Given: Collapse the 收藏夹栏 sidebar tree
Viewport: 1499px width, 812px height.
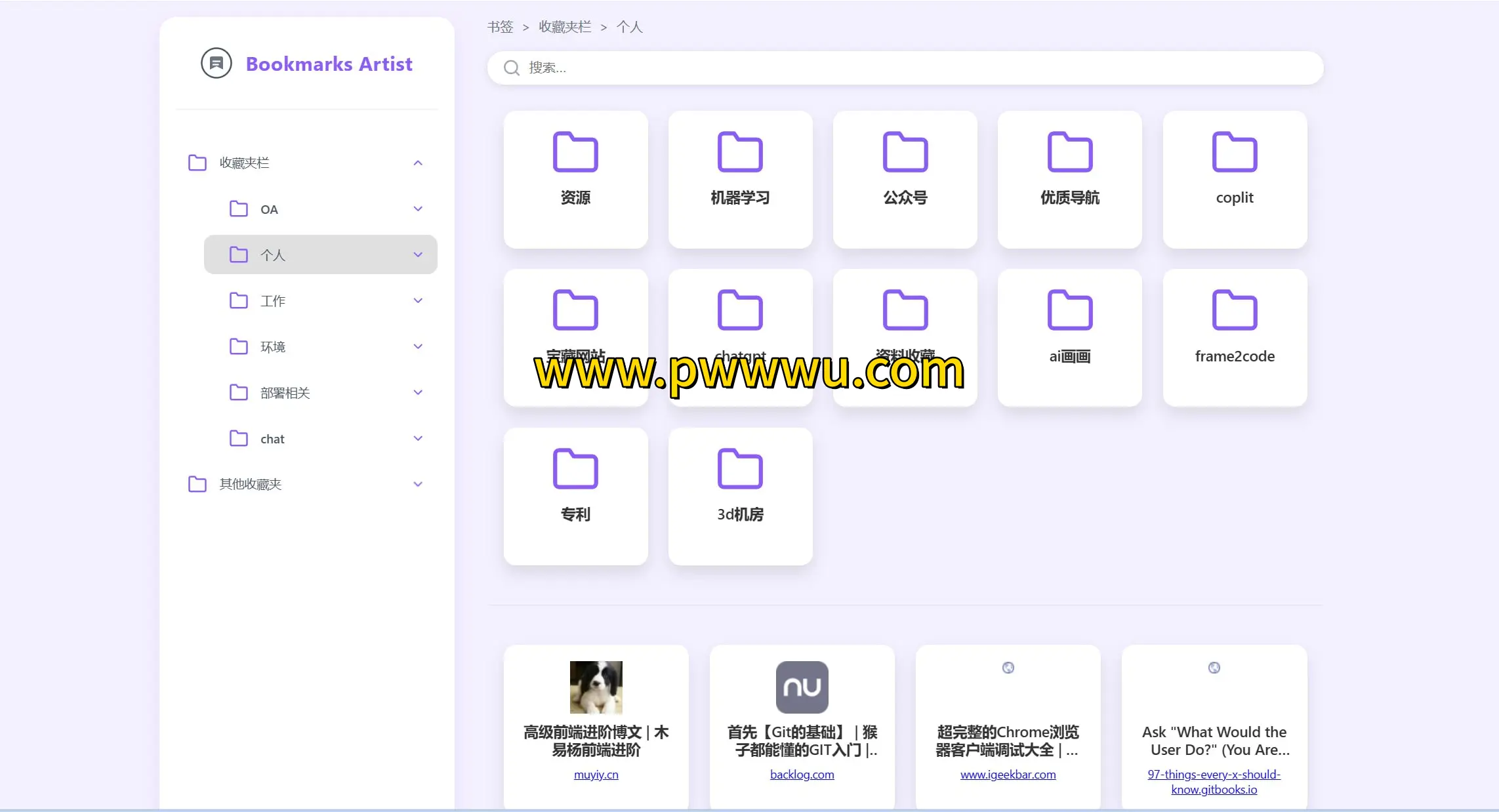Looking at the screenshot, I should click(x=418, y=163).
